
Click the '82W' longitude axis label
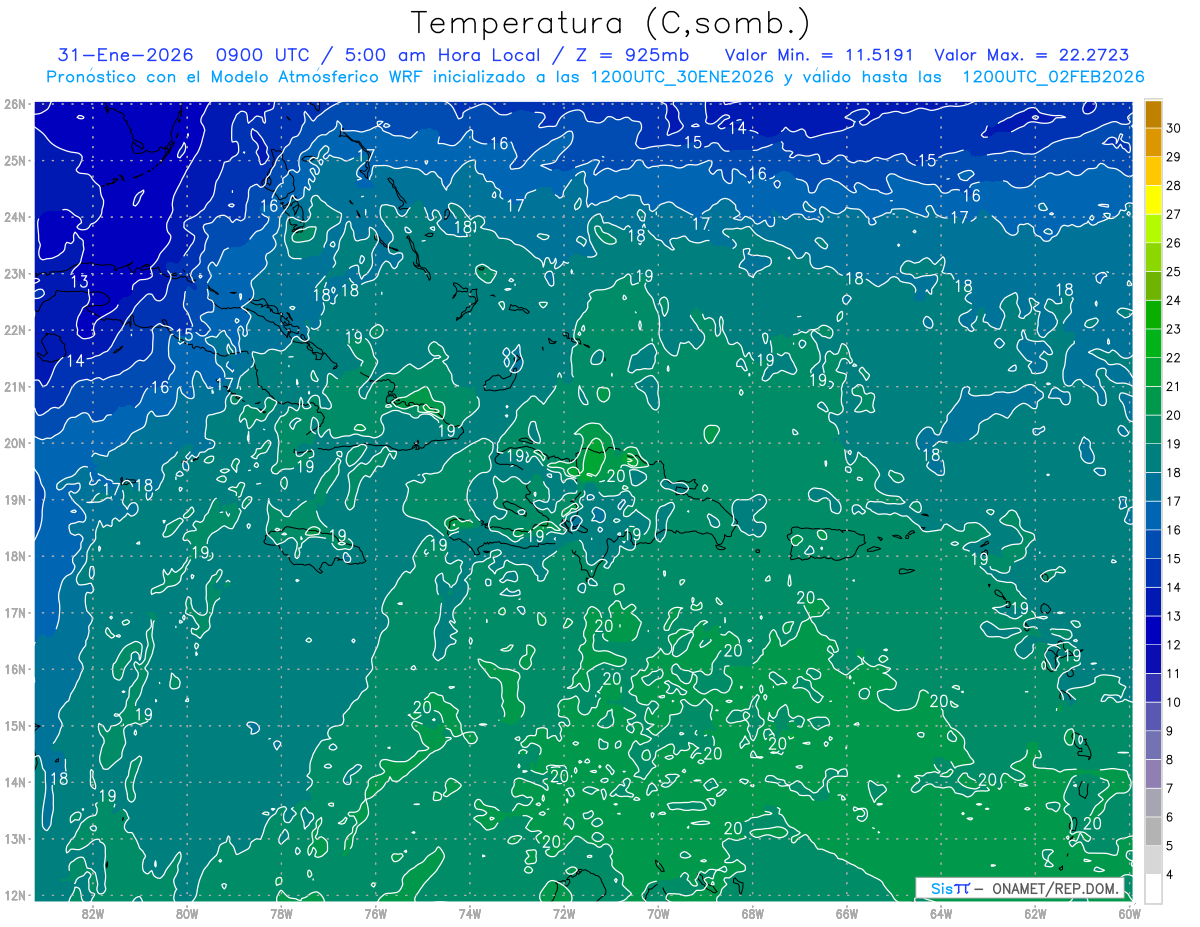93,912
